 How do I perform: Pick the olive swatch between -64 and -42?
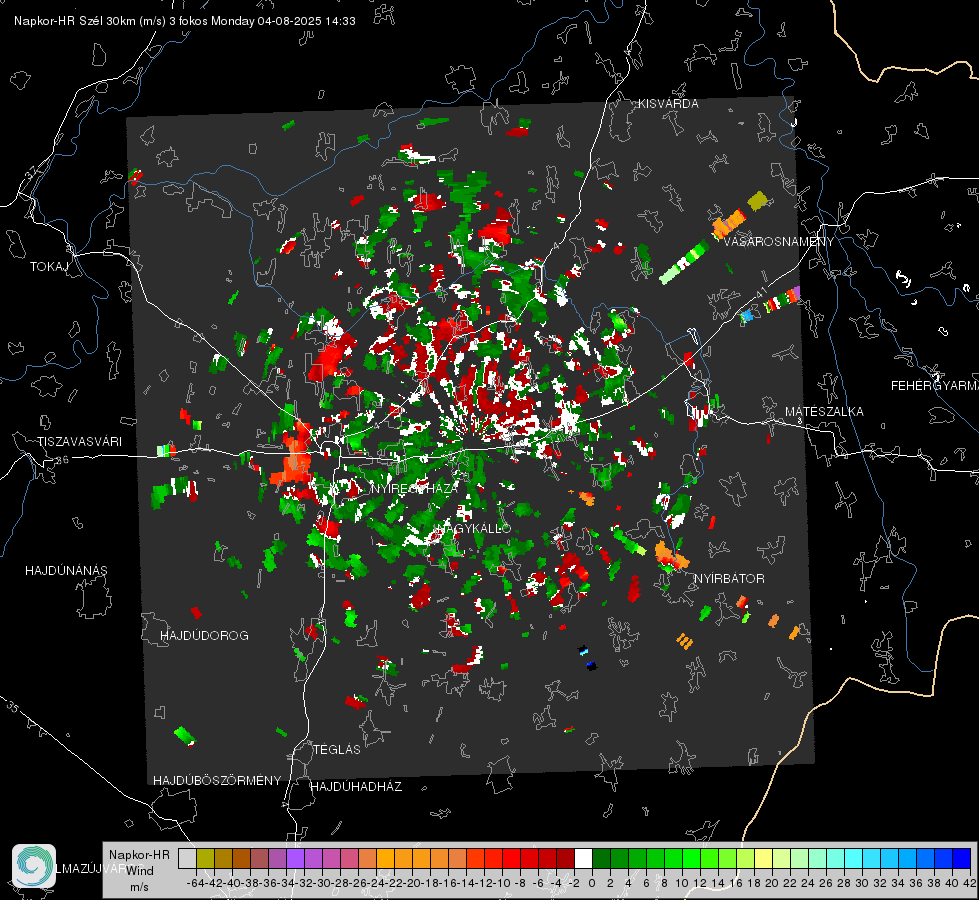click(205, 858)
